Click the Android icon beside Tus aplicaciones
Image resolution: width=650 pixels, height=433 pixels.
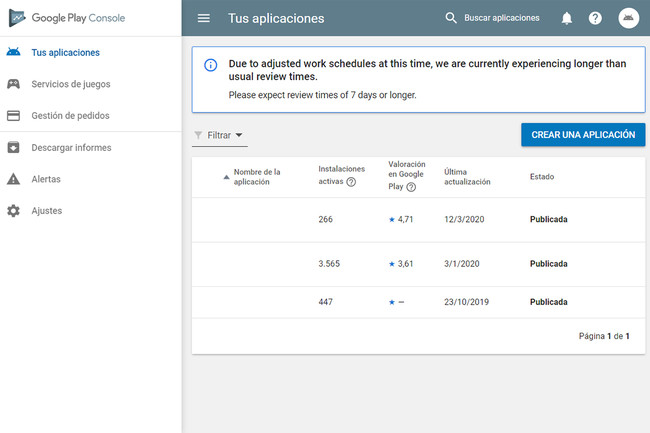pyautogui.click(x=13, y=52)
